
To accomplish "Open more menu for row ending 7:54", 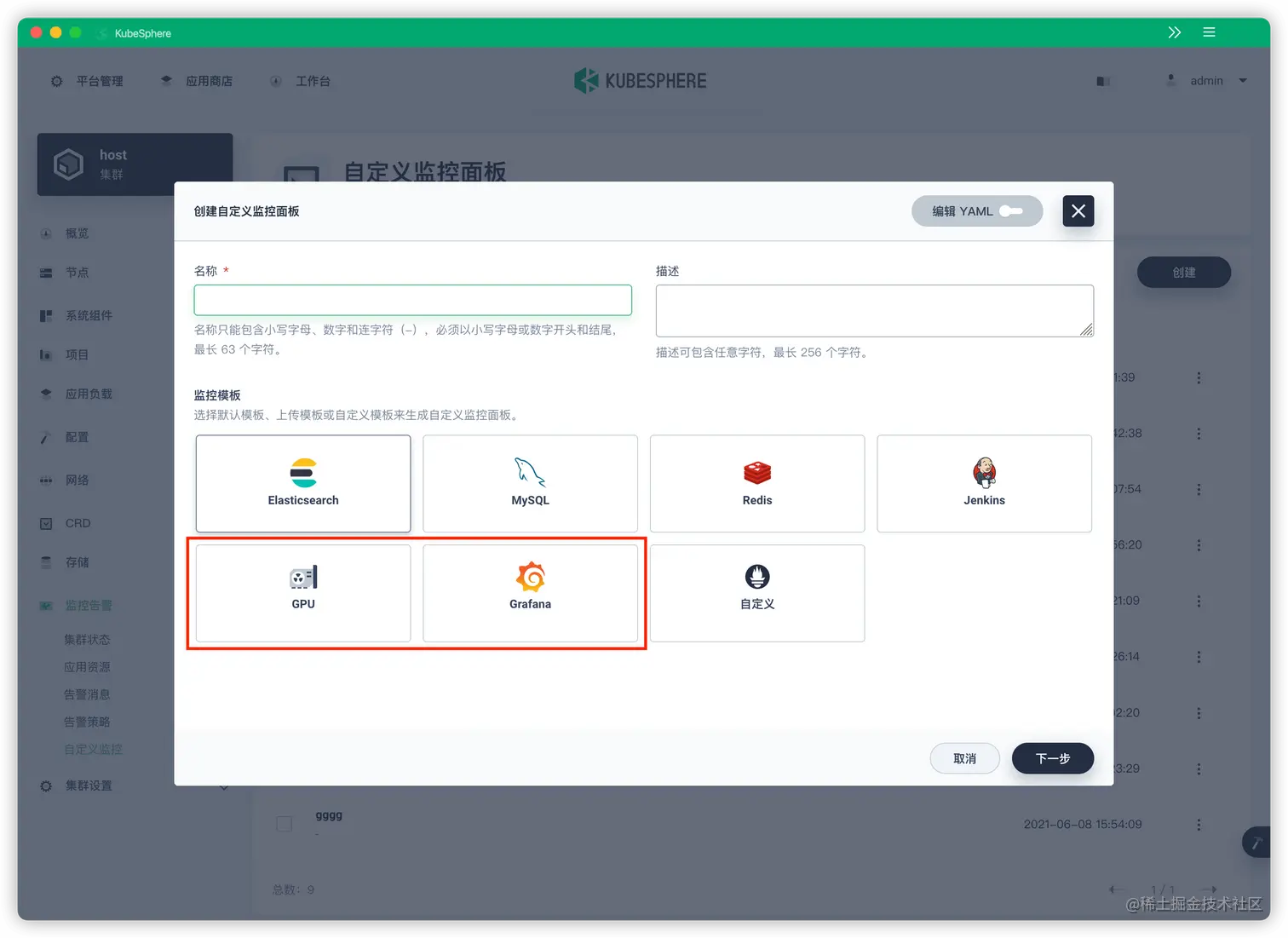I will coord(1199,489).
